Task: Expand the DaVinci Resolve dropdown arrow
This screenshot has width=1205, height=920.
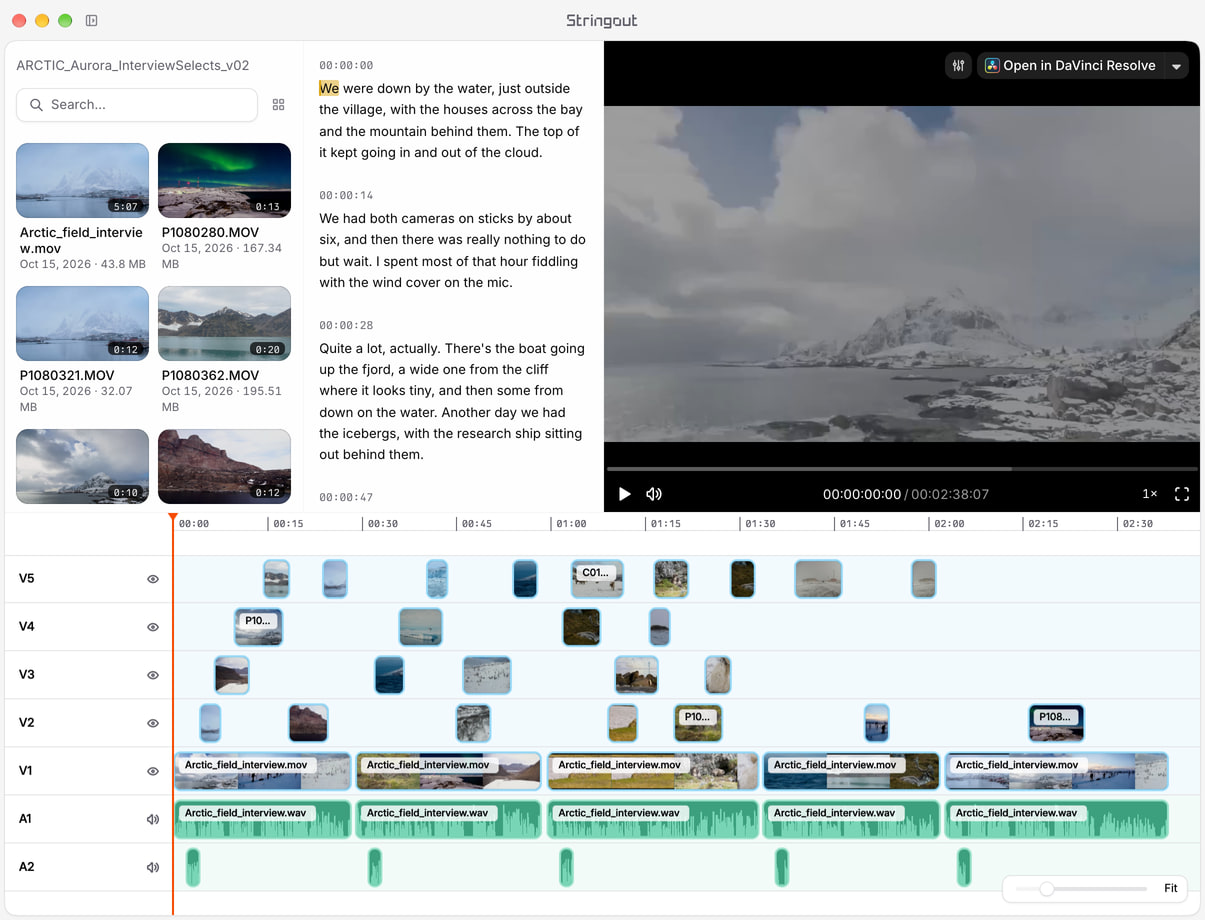Action: [1177, 66]
